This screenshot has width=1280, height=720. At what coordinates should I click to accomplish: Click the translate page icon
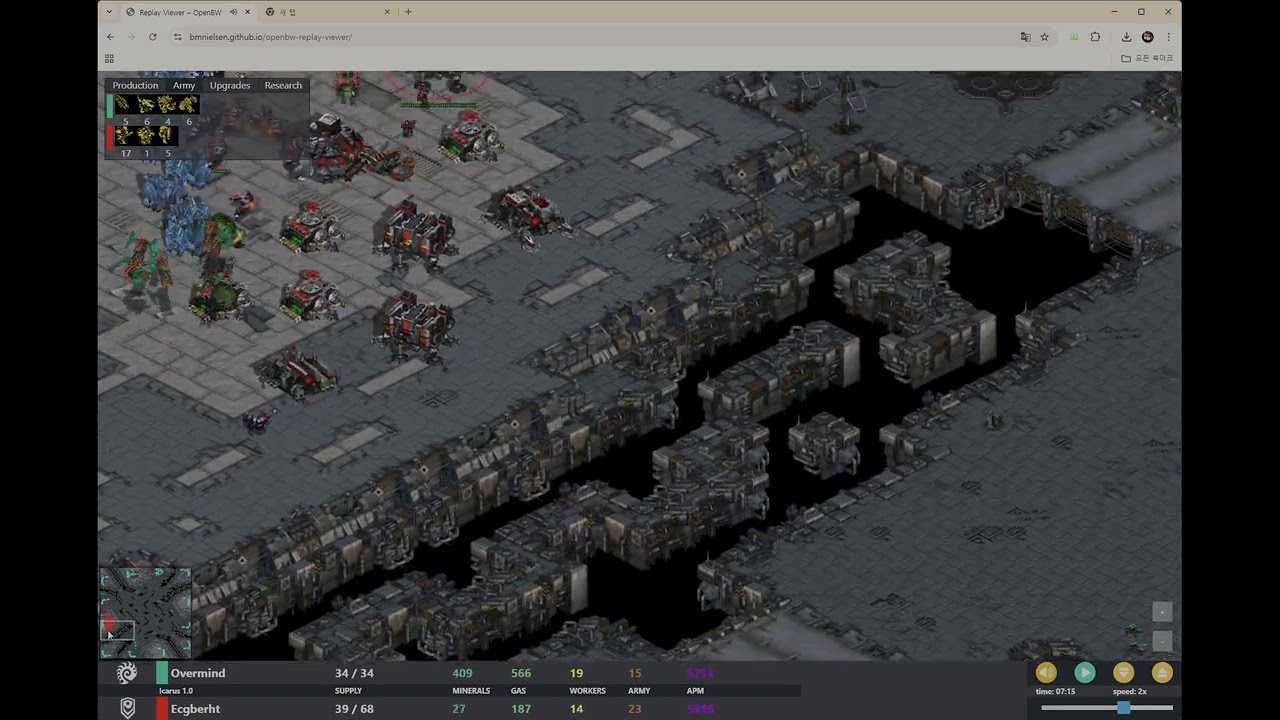pos(1025,37)
